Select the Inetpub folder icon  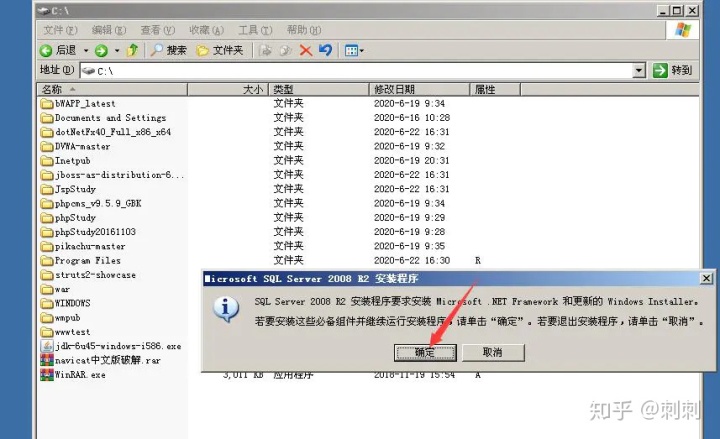pyautogui.click(x=47, y=161)
